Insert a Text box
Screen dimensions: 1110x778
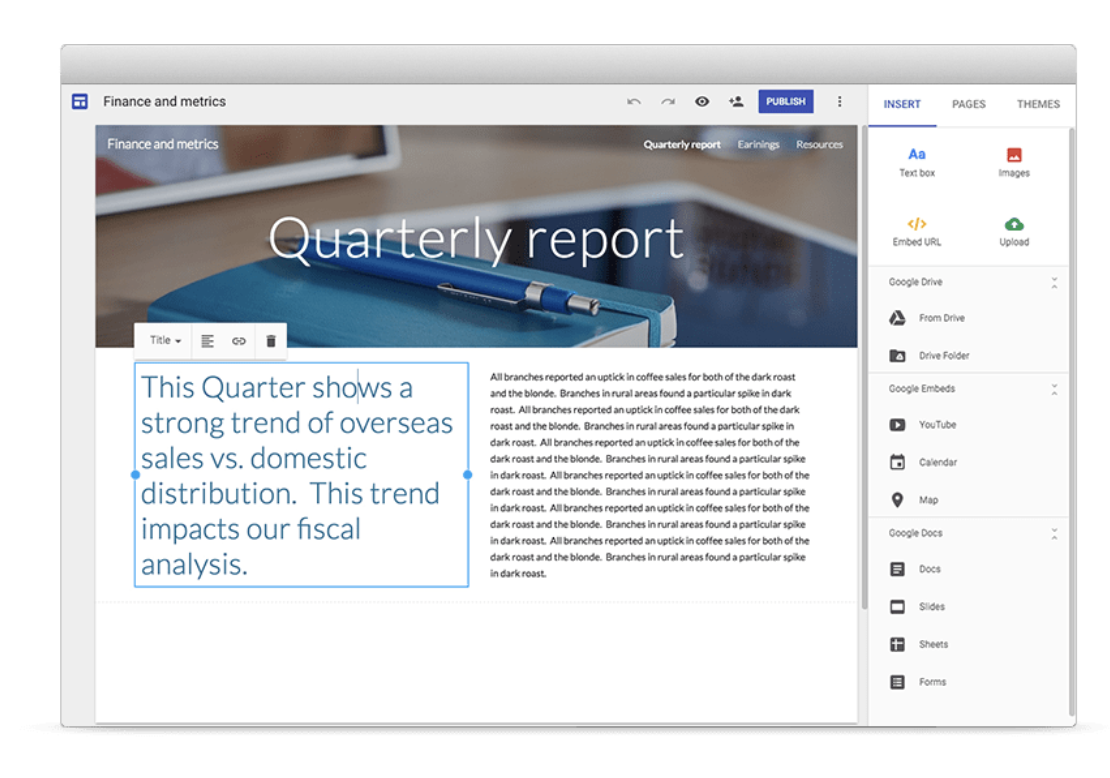click(917, 162)
